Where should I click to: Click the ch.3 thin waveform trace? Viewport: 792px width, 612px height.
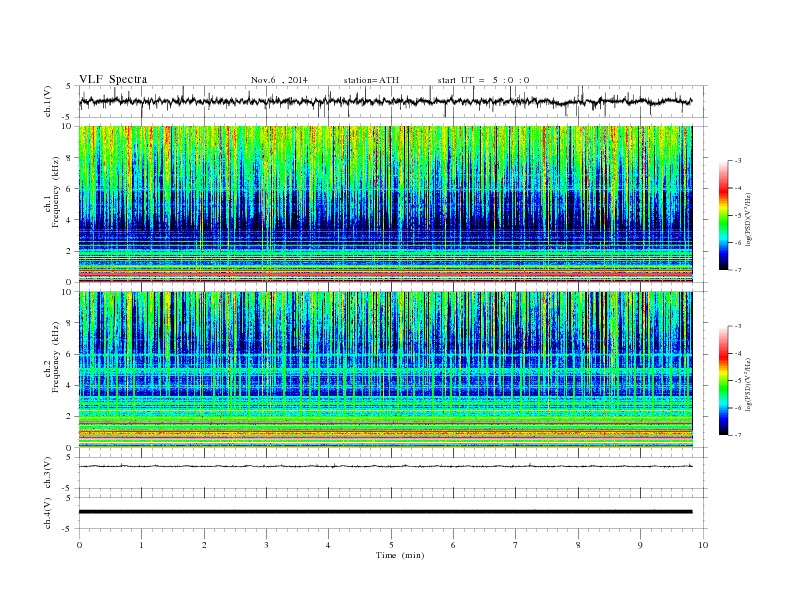pos(385,466)
